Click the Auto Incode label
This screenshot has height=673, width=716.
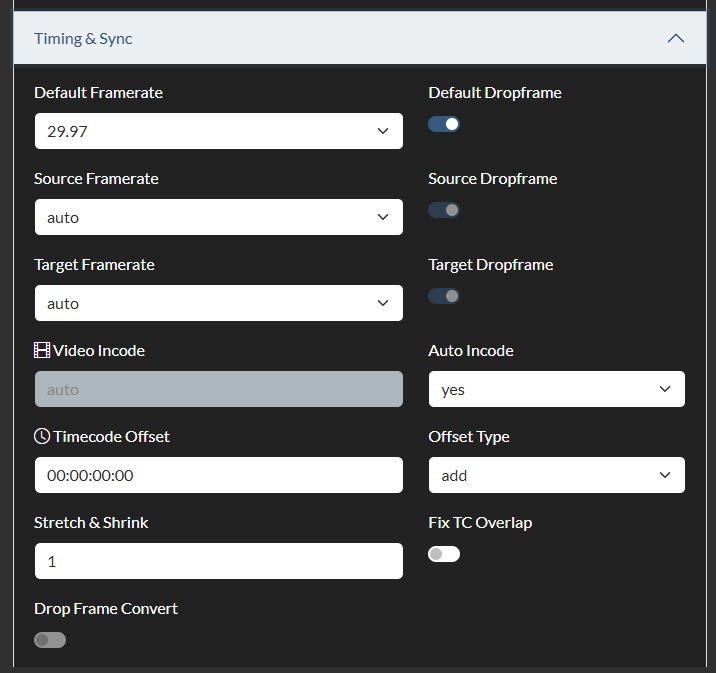tap(471, 351)
